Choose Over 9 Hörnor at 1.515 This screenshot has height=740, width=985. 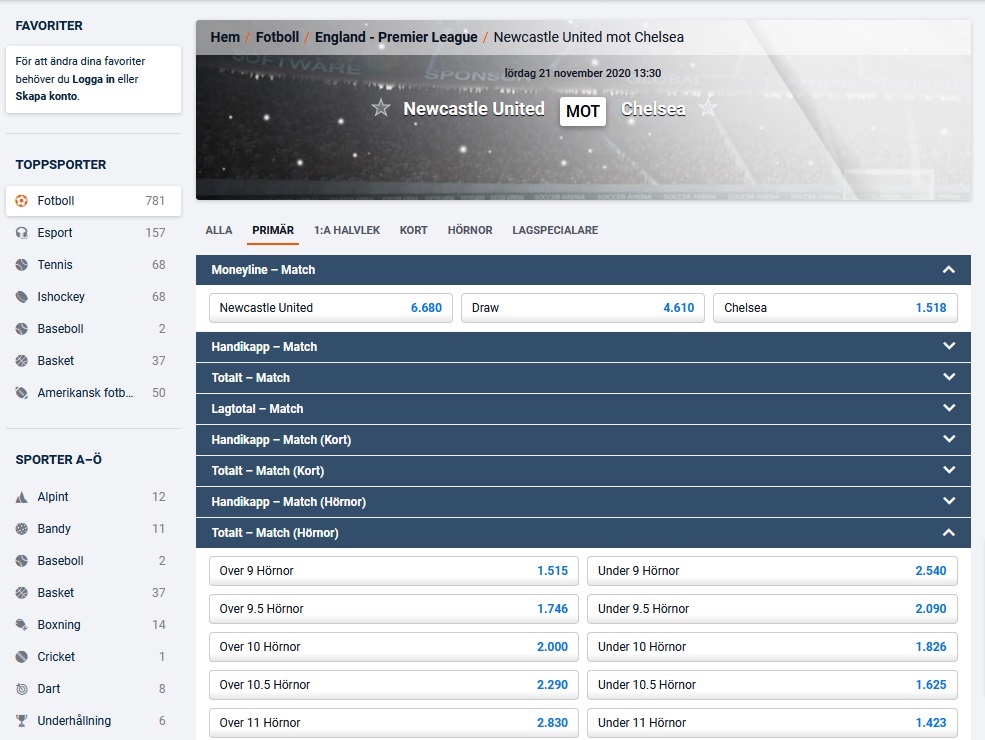click(x=394, y=571)
